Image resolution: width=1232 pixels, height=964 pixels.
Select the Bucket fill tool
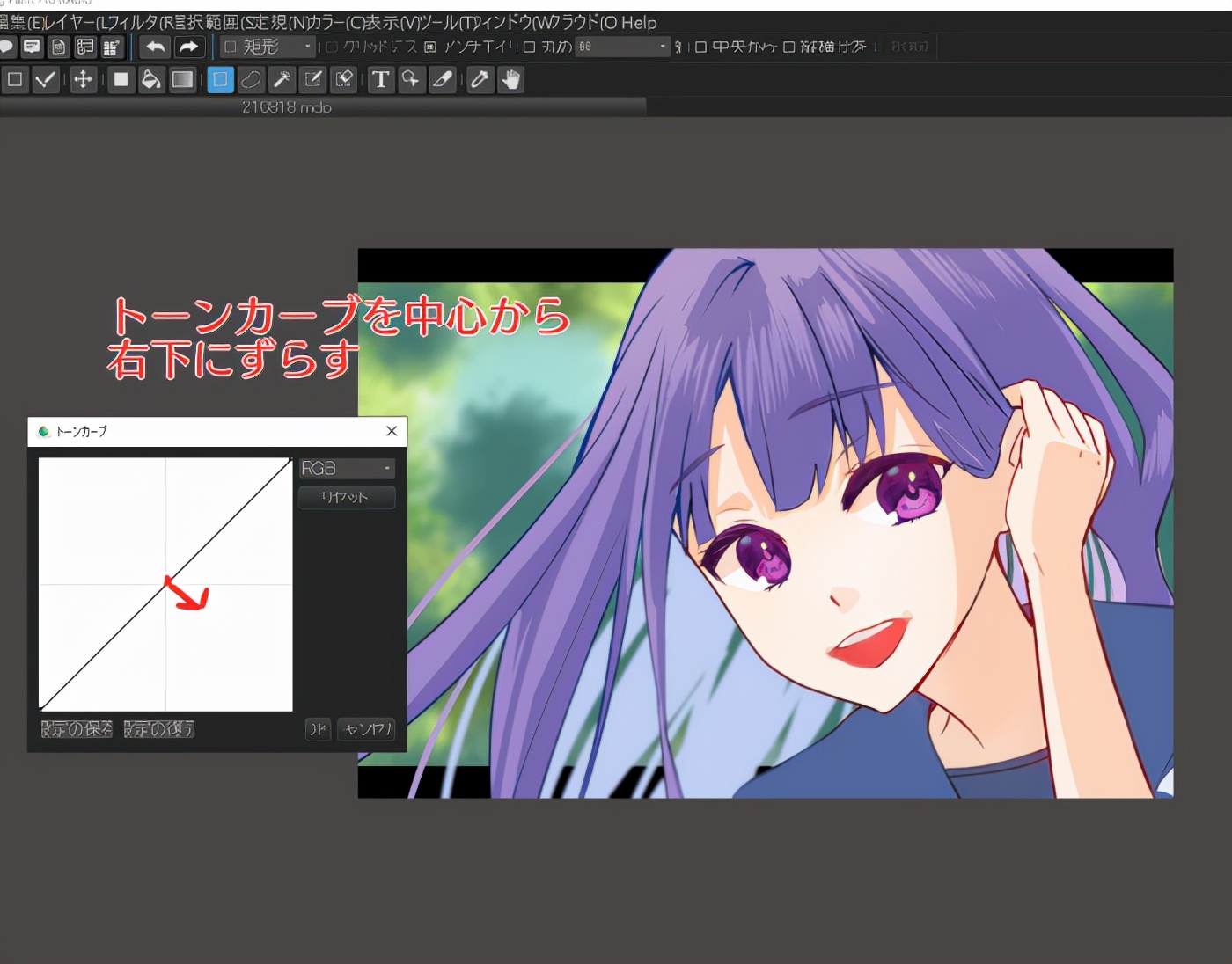[151, 80]
